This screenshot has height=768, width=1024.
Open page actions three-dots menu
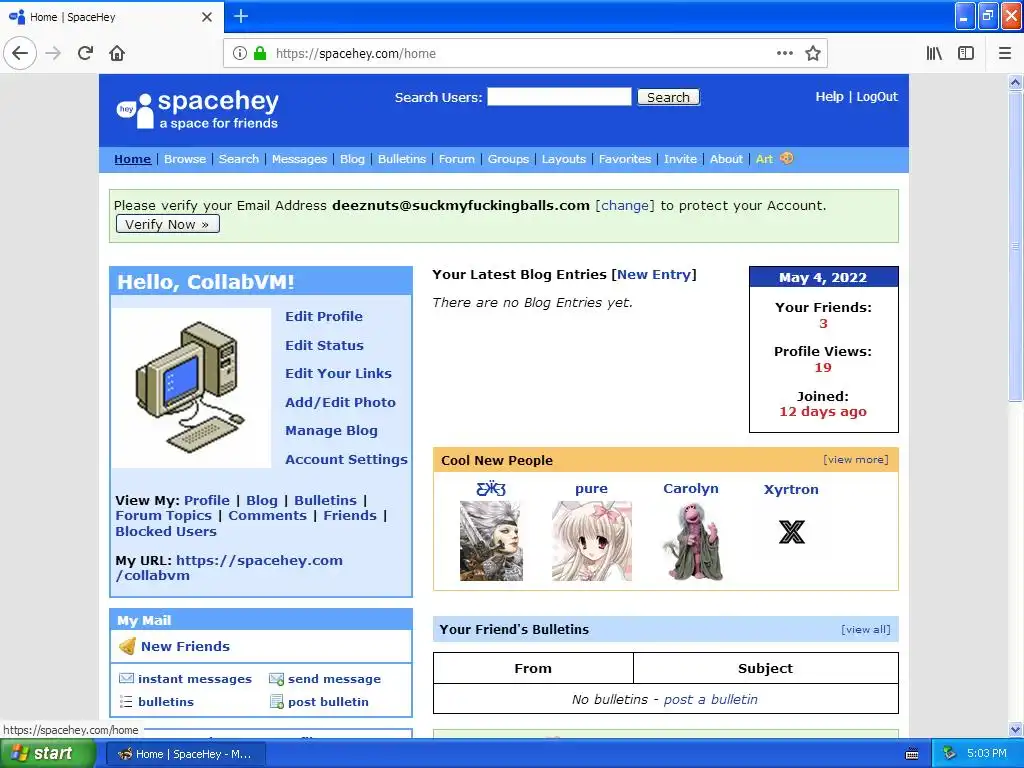pos(784,53)
